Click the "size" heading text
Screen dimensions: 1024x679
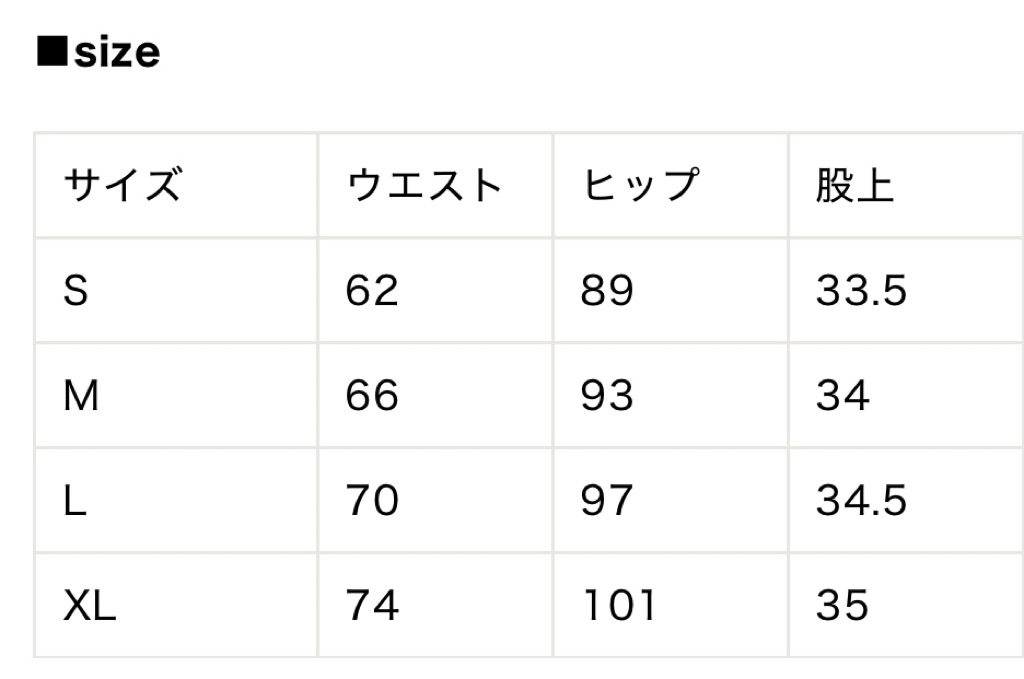(x=116, y=53)
